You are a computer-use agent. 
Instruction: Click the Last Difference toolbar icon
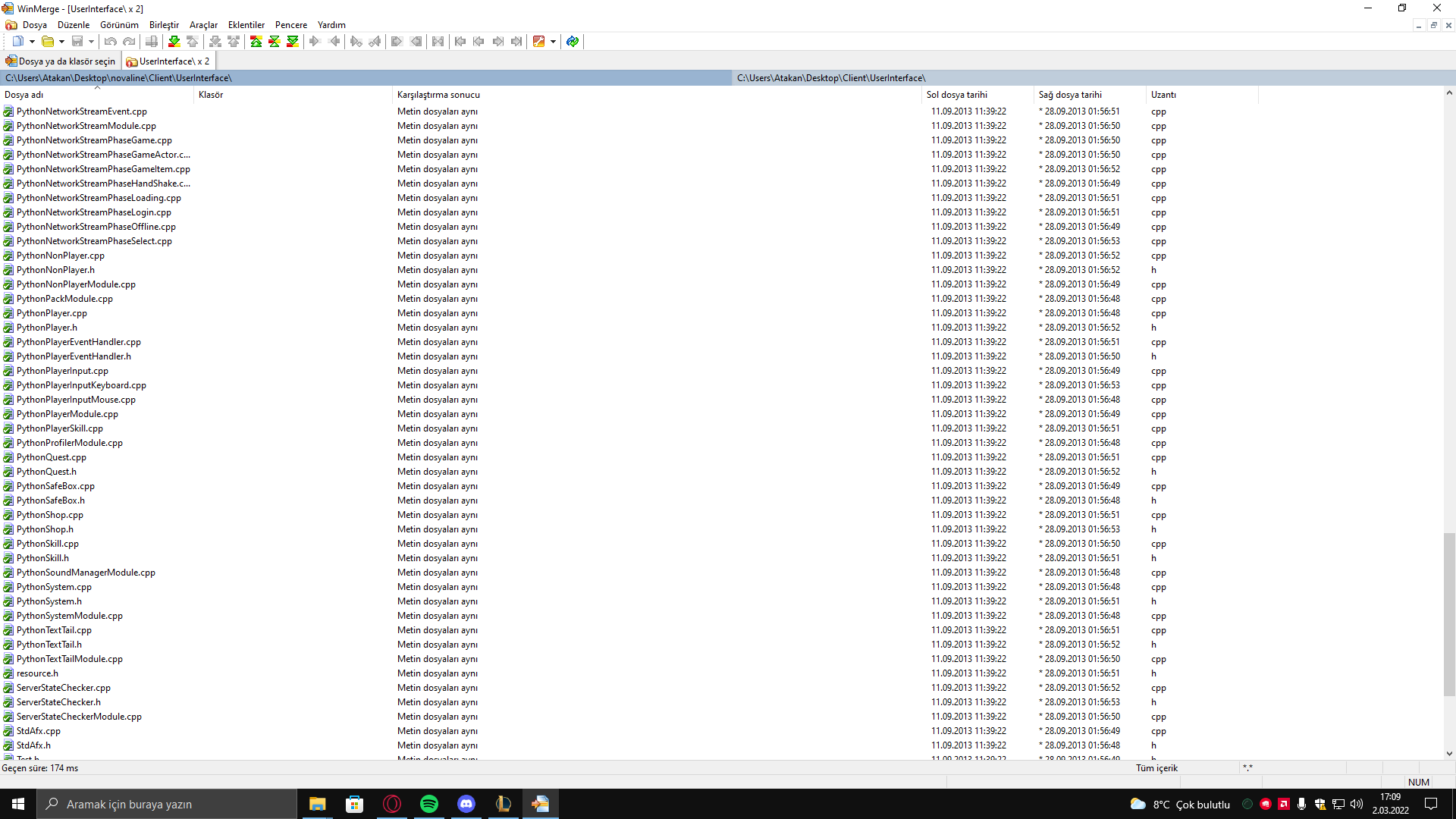point(292,42)
